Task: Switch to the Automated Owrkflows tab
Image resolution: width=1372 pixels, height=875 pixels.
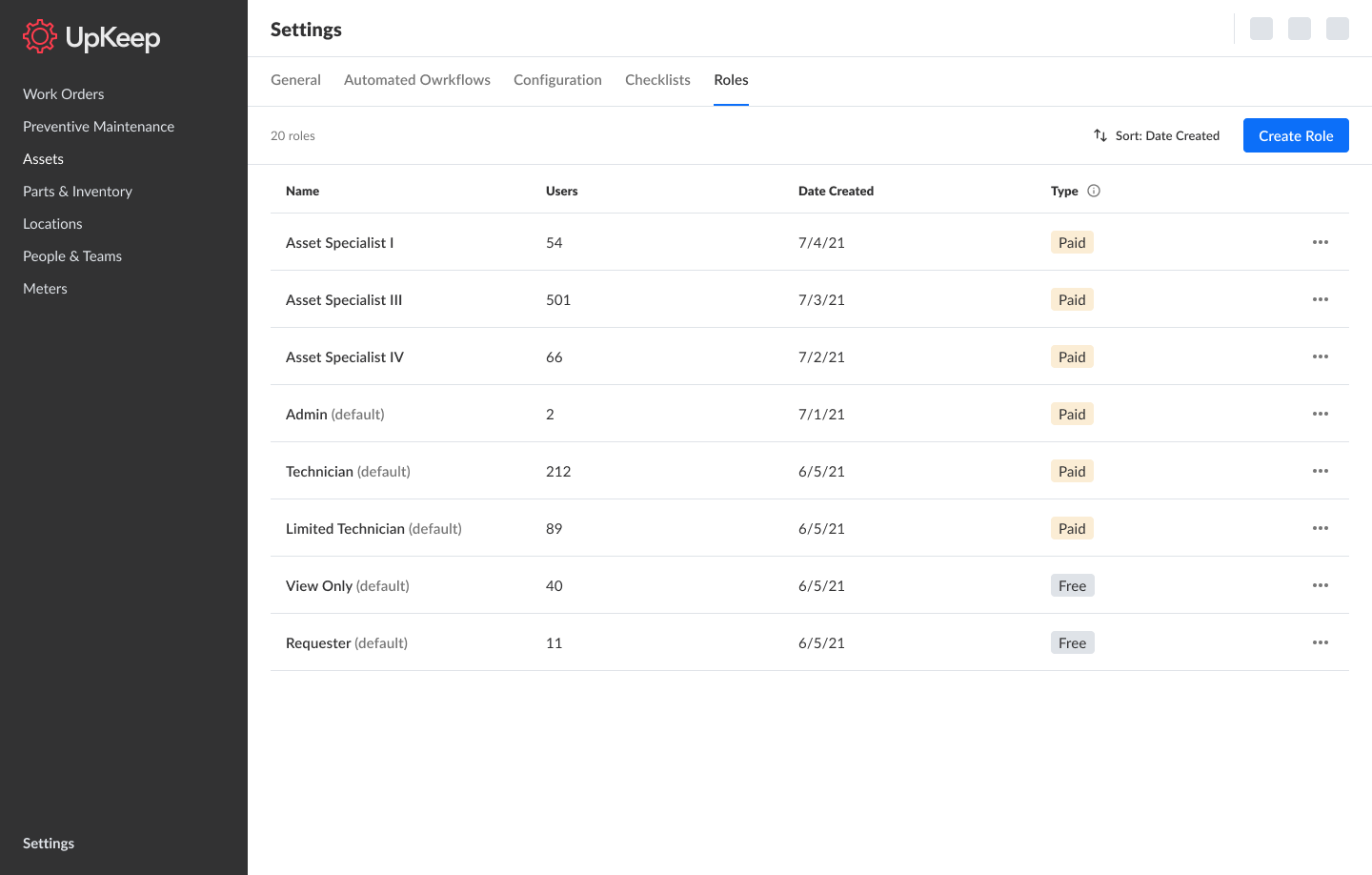Action: pyautogui.click(x=417, y=80)
